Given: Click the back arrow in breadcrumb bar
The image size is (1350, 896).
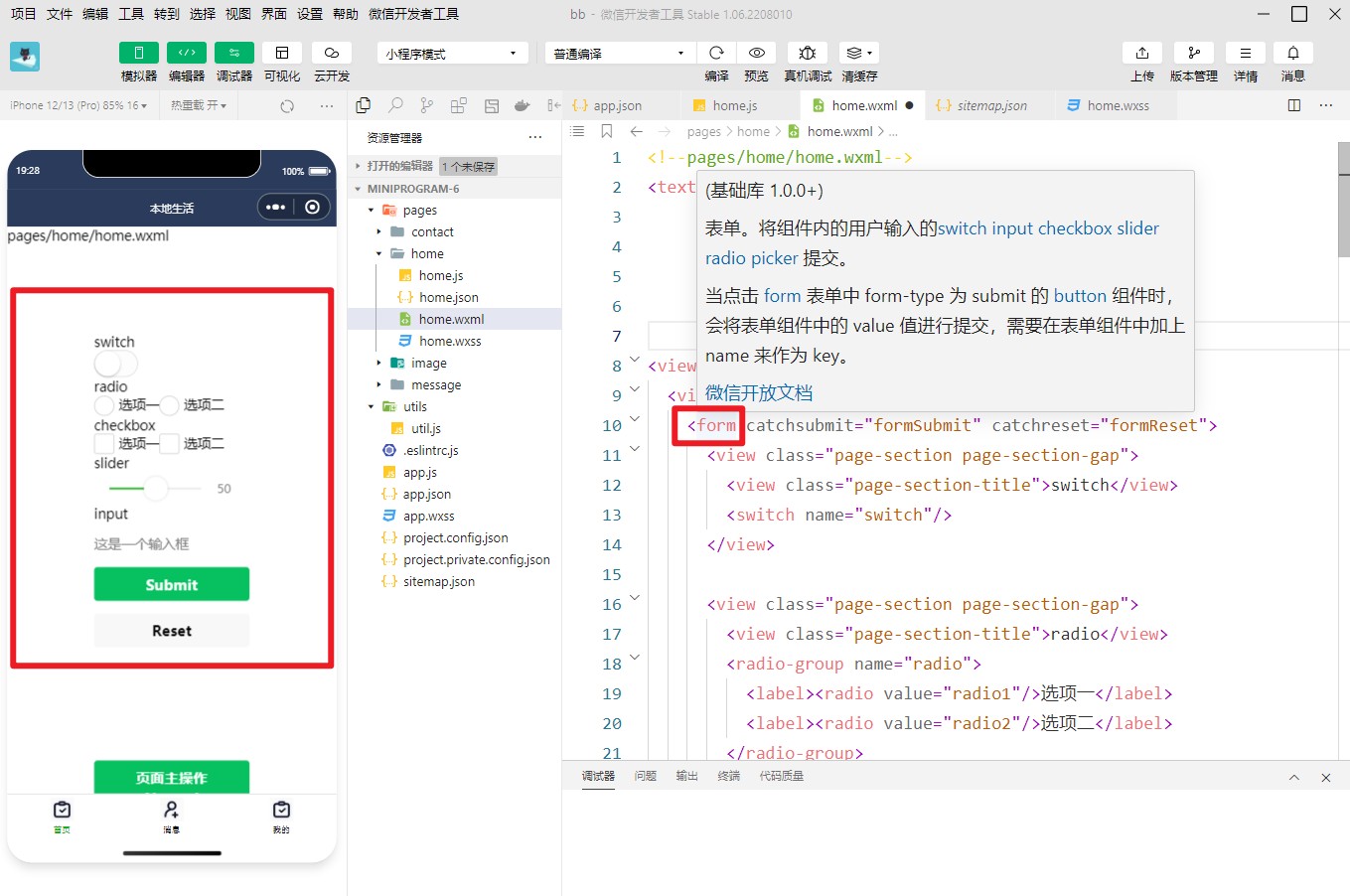Looking at the screenshot, I should [637, 131].
